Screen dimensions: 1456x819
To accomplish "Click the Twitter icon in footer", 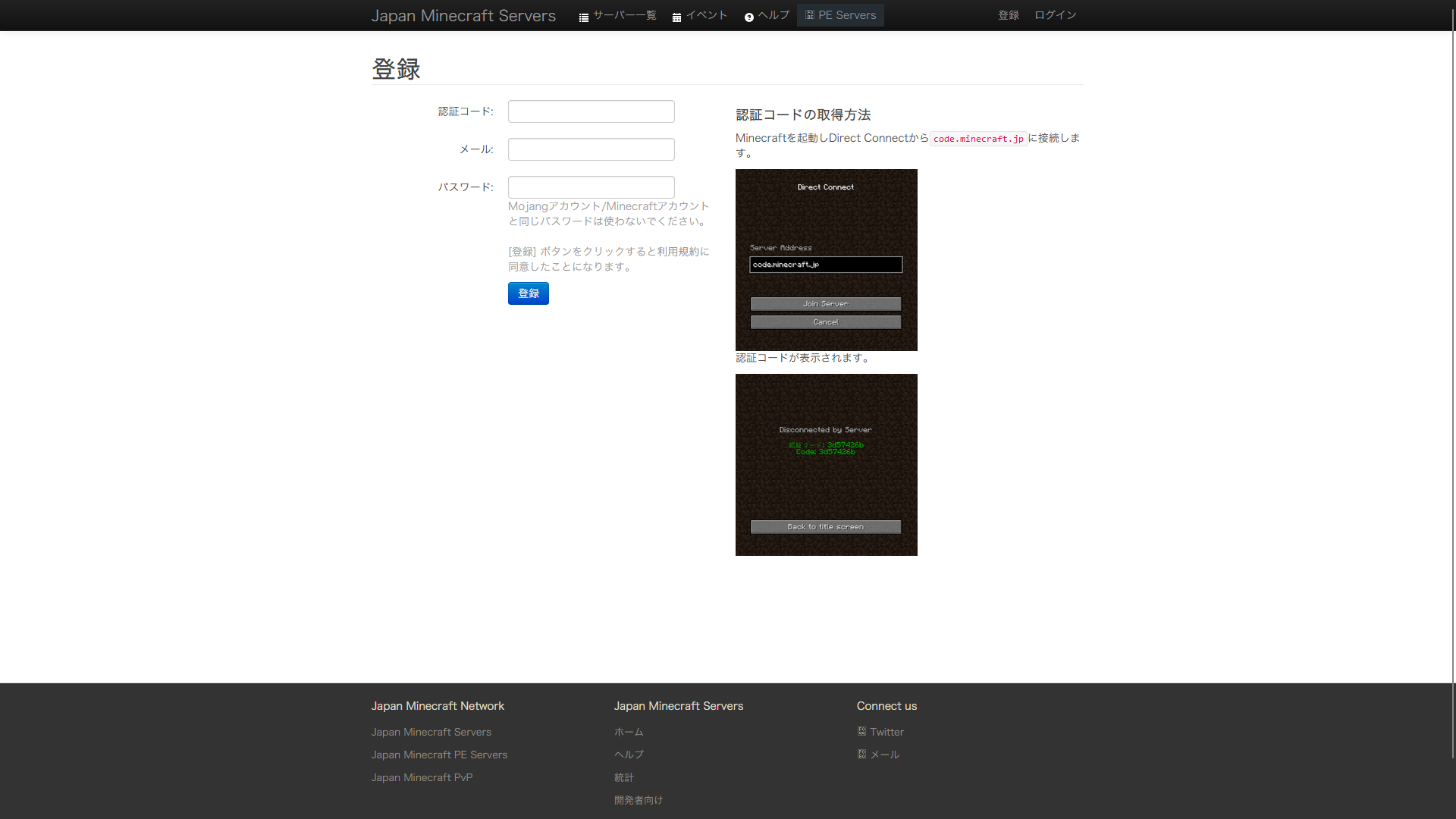I will [x=861, y=731].
